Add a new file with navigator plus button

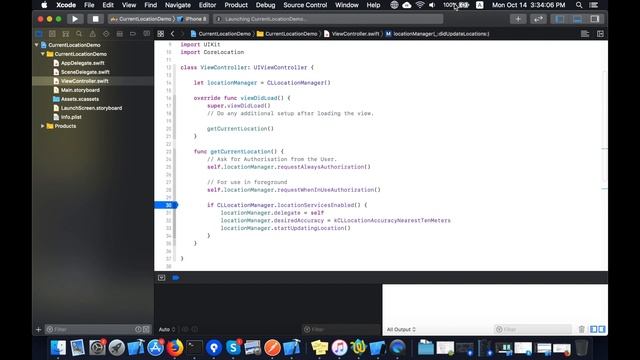click(39, 329)
